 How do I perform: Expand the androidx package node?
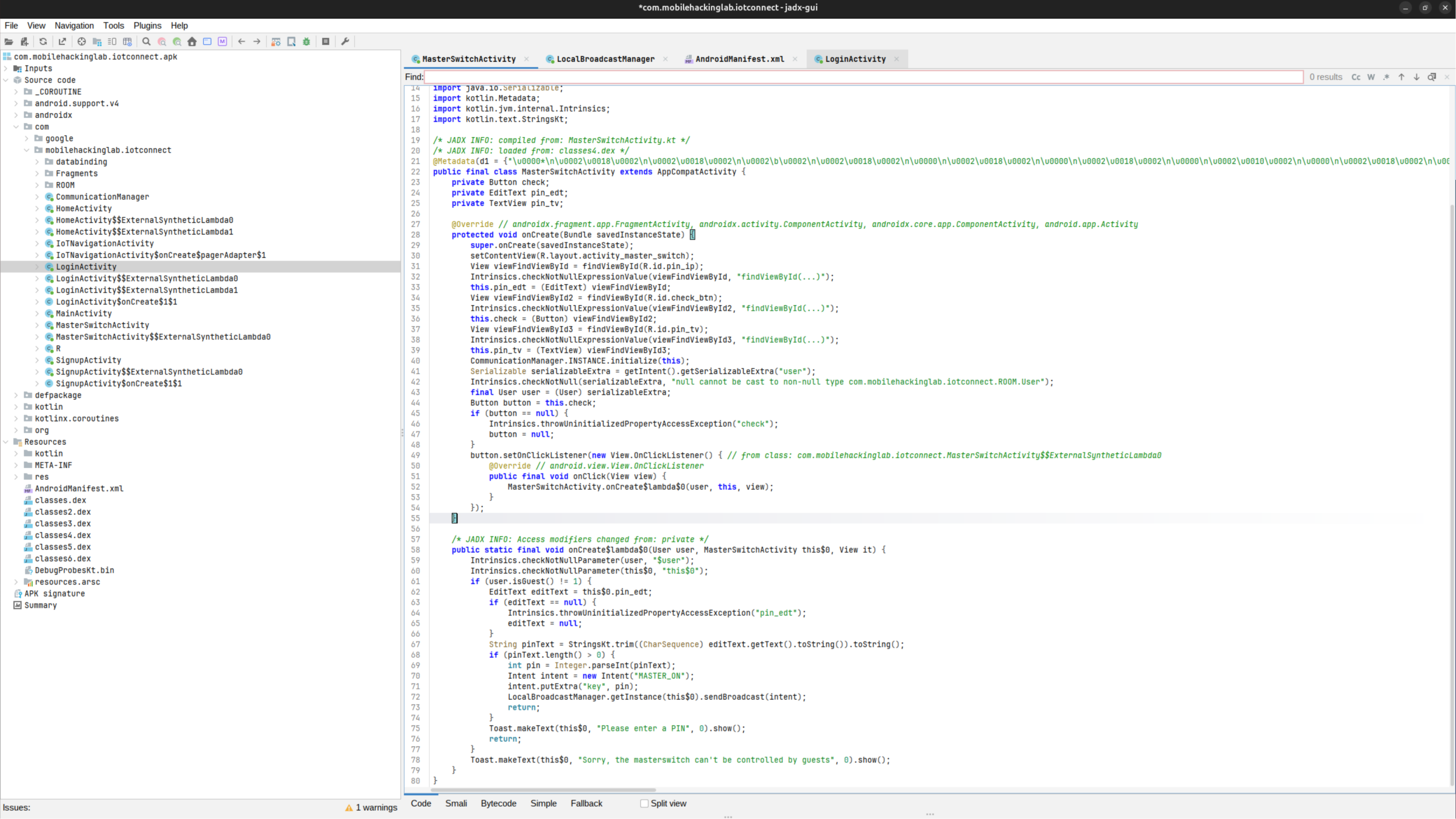coord(16,115)
